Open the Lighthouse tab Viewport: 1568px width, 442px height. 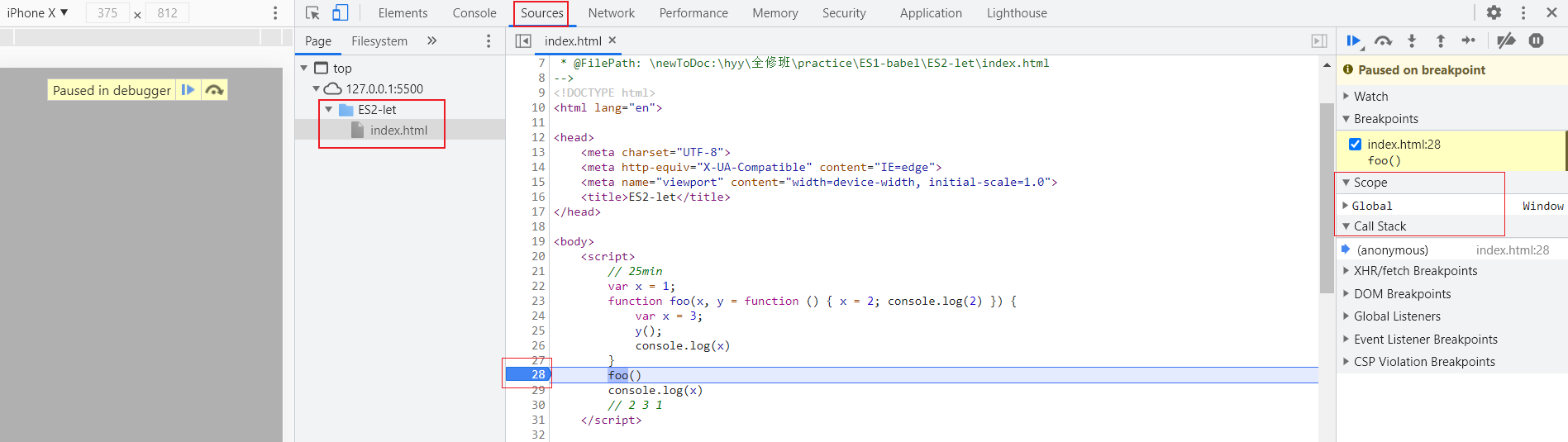tap(1017, 13)
